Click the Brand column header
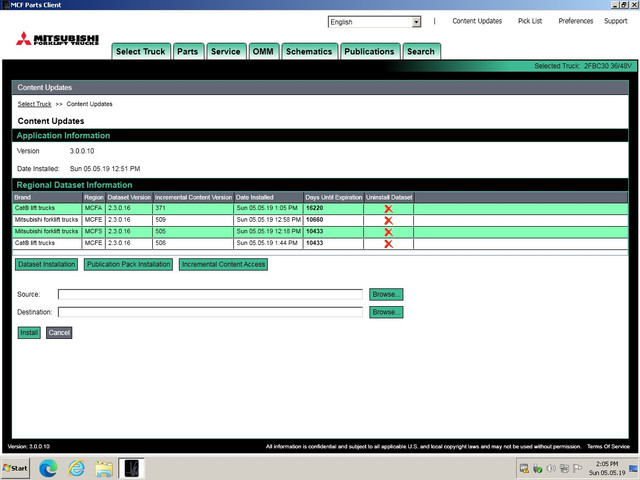Screen dimensions: 640x480 [x=47, y=198]
